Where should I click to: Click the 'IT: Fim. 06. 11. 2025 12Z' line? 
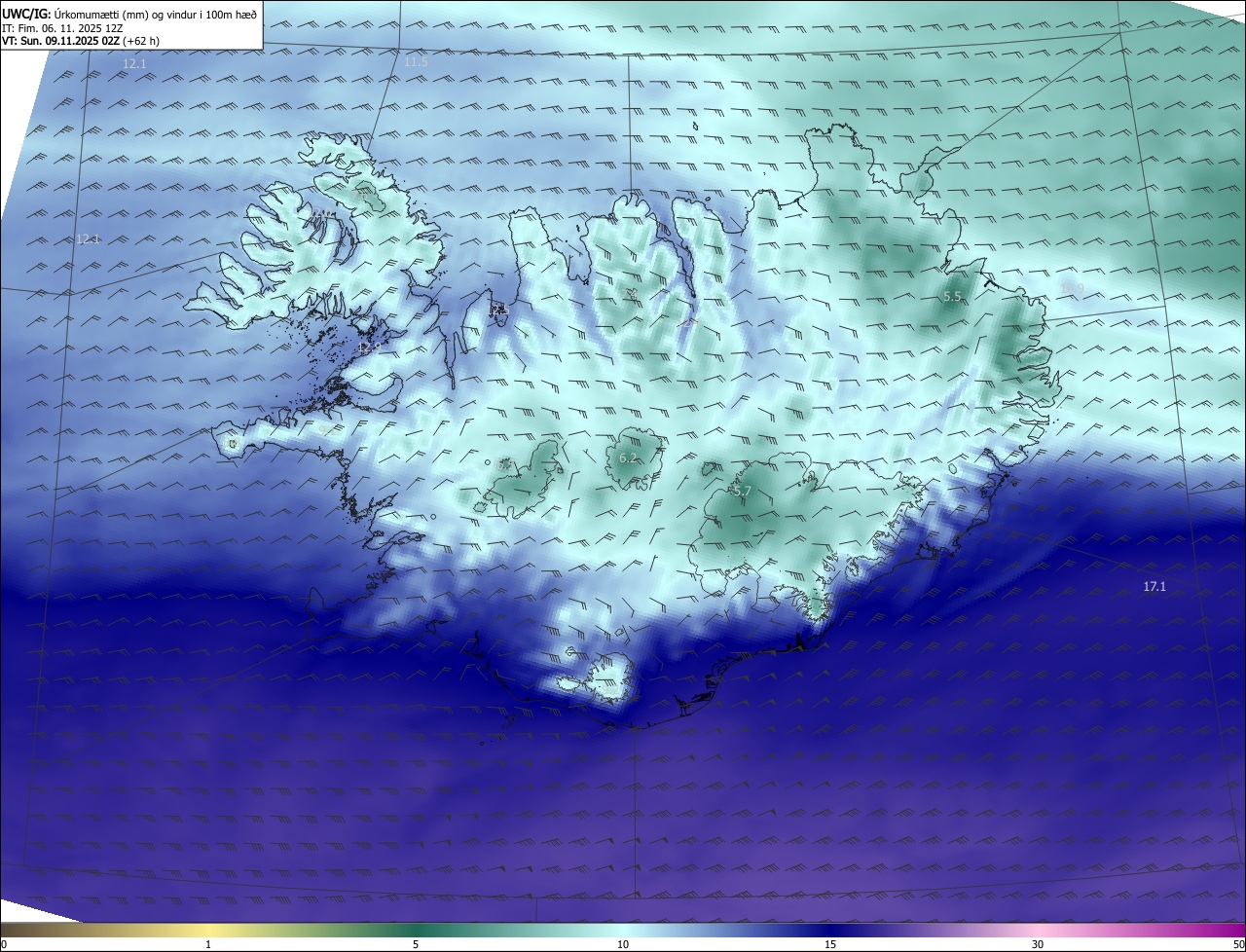(x=62, y=27)
